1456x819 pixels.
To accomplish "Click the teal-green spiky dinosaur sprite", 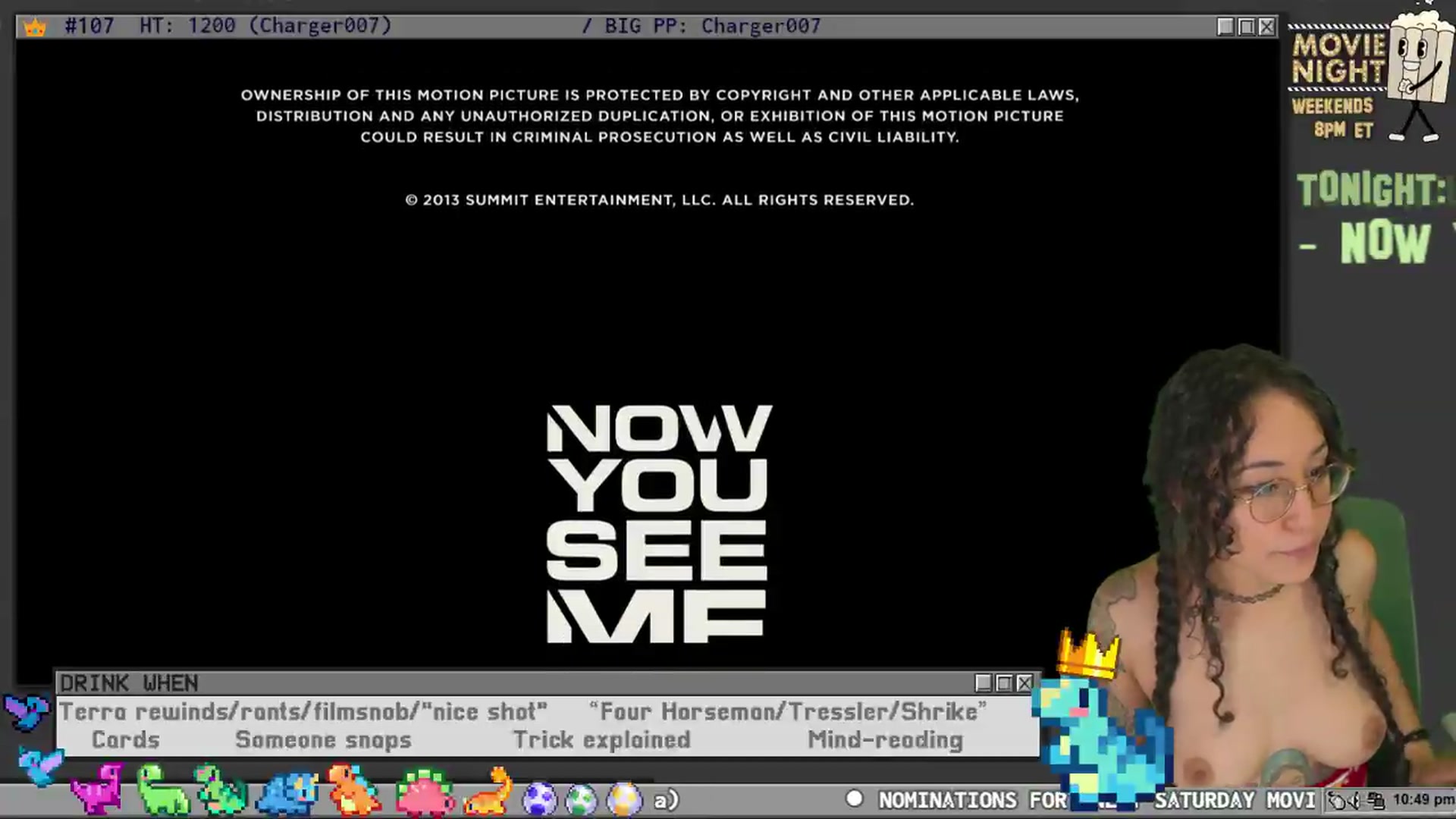I will (x=221, y=790).
